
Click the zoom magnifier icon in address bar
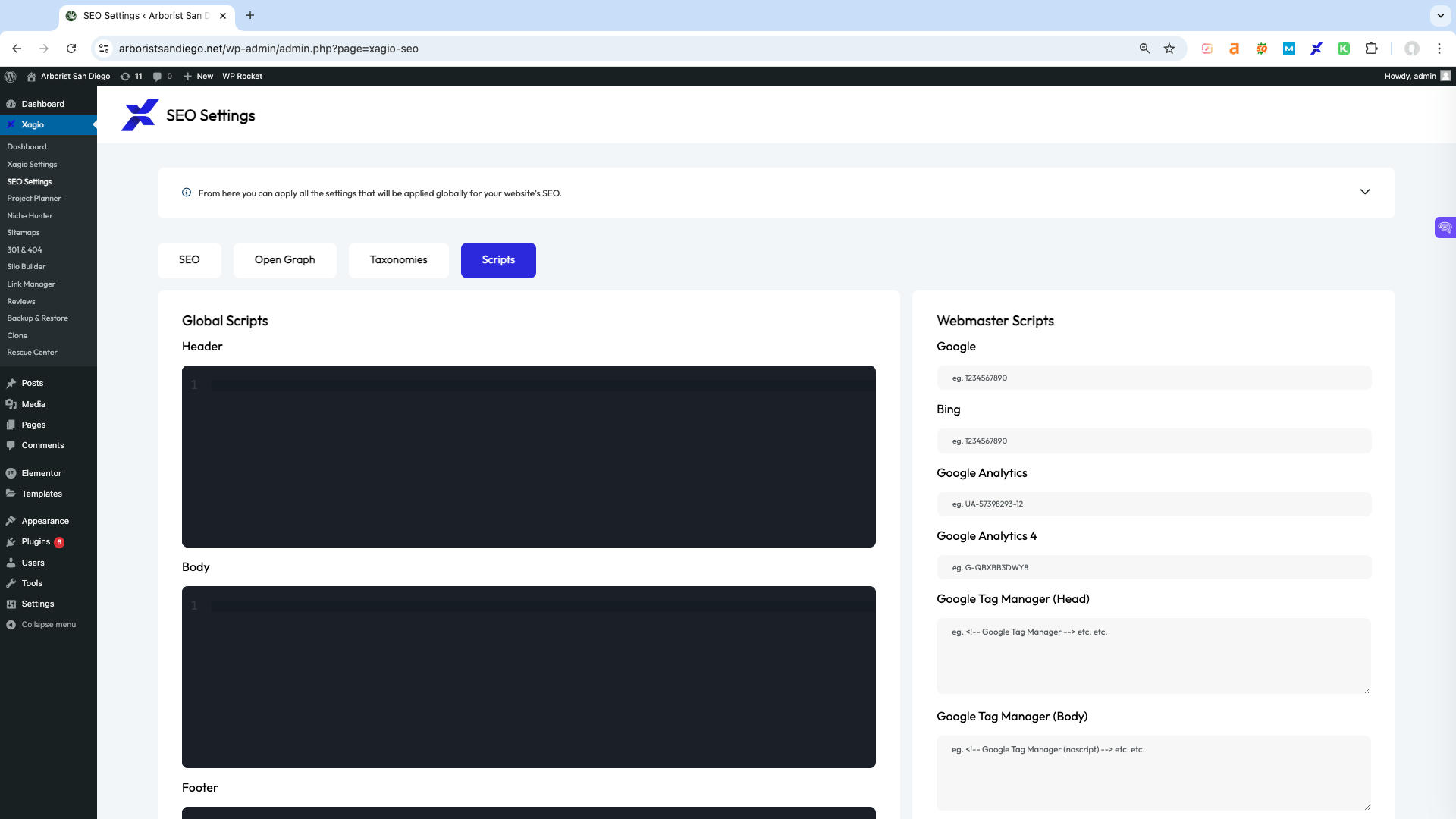1145,49
